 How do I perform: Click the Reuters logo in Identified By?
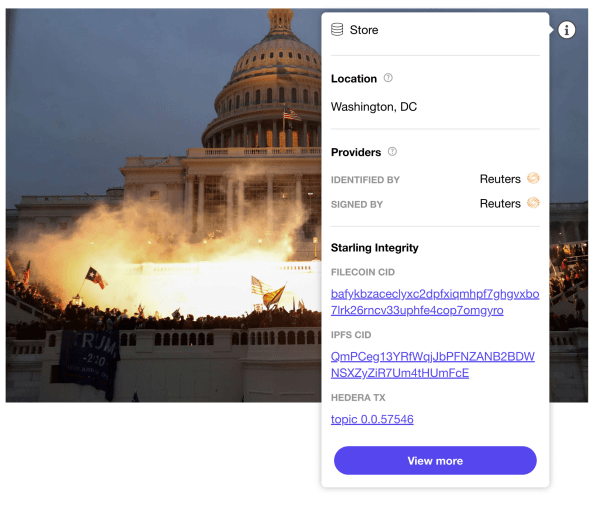[x=533, y=178]
